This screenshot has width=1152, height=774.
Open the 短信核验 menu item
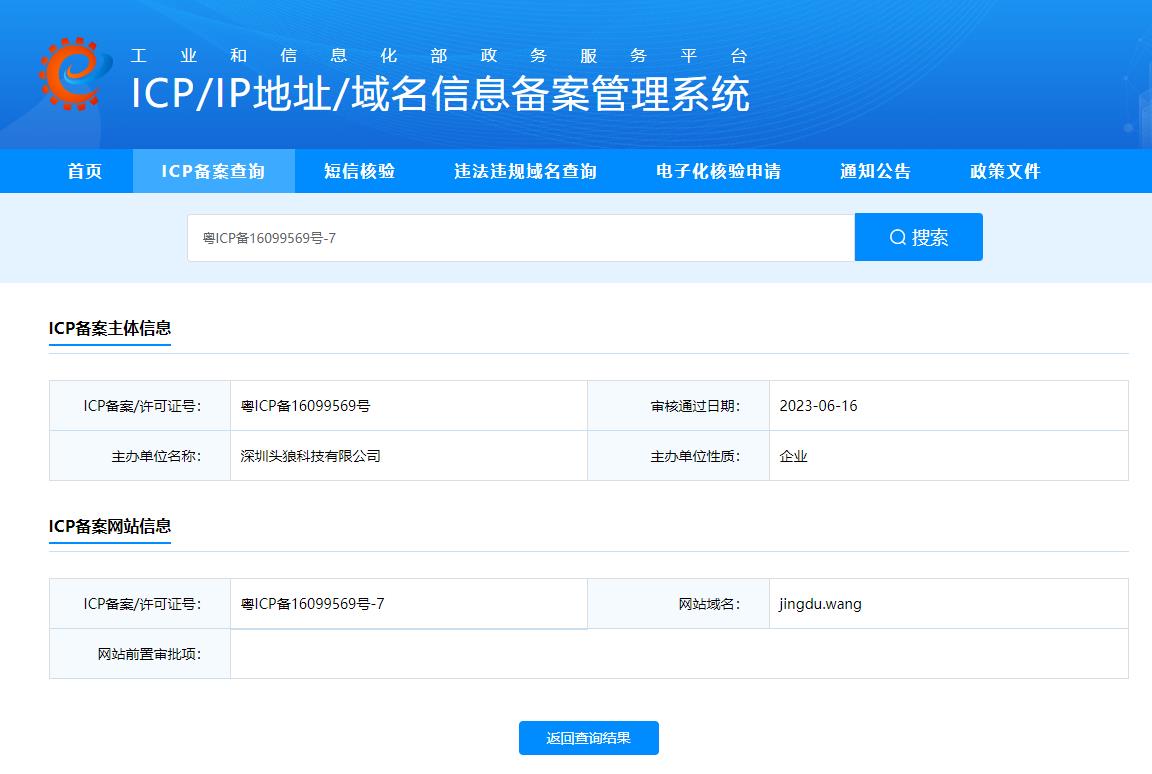(x=360, y=171)
